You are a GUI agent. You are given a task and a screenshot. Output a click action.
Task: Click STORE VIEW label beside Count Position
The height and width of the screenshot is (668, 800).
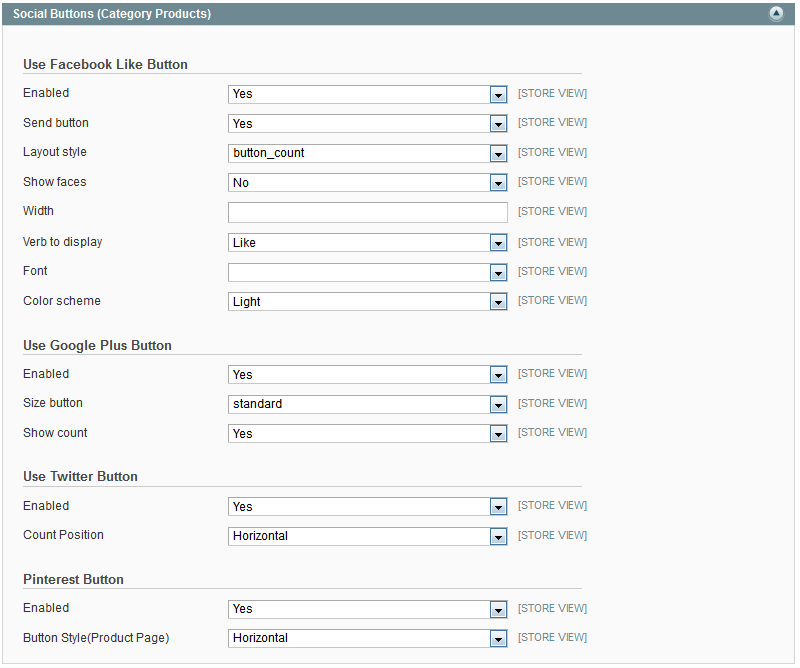(x=552, y=536)
